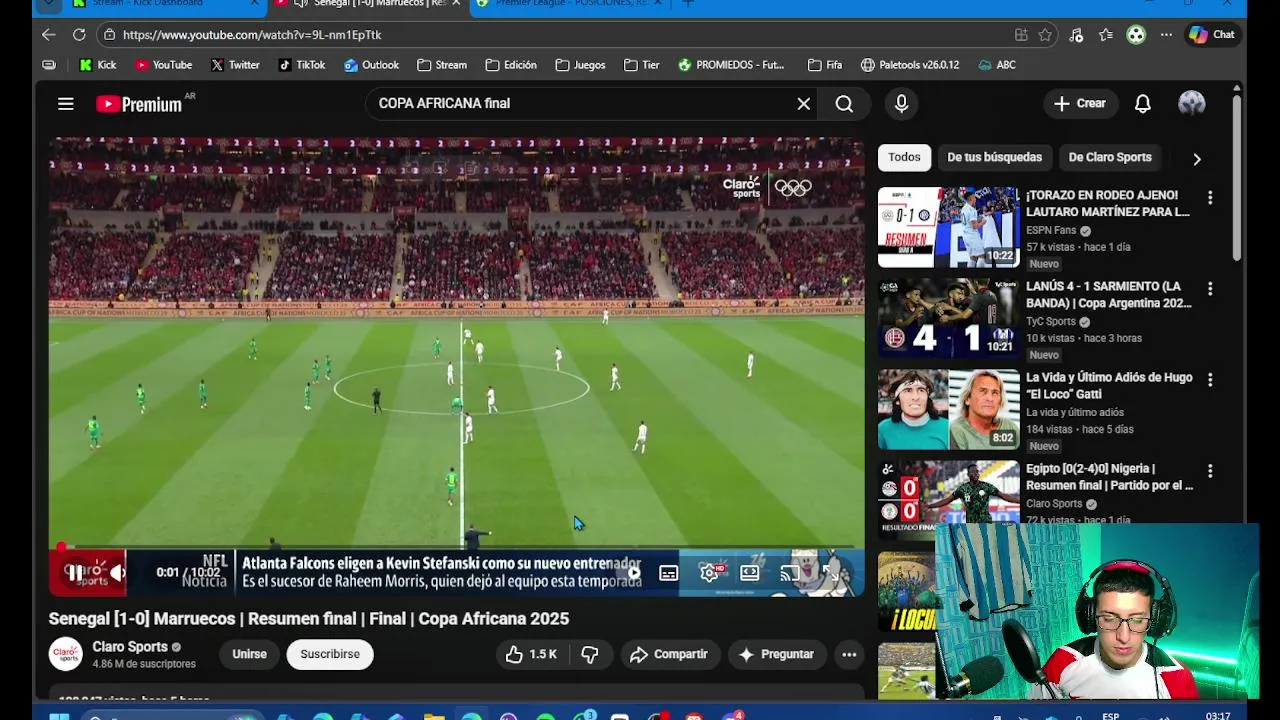Screen dimensions: 1280x720
Task: Open the browser settings and more menu
Action: coord(1166,35)
